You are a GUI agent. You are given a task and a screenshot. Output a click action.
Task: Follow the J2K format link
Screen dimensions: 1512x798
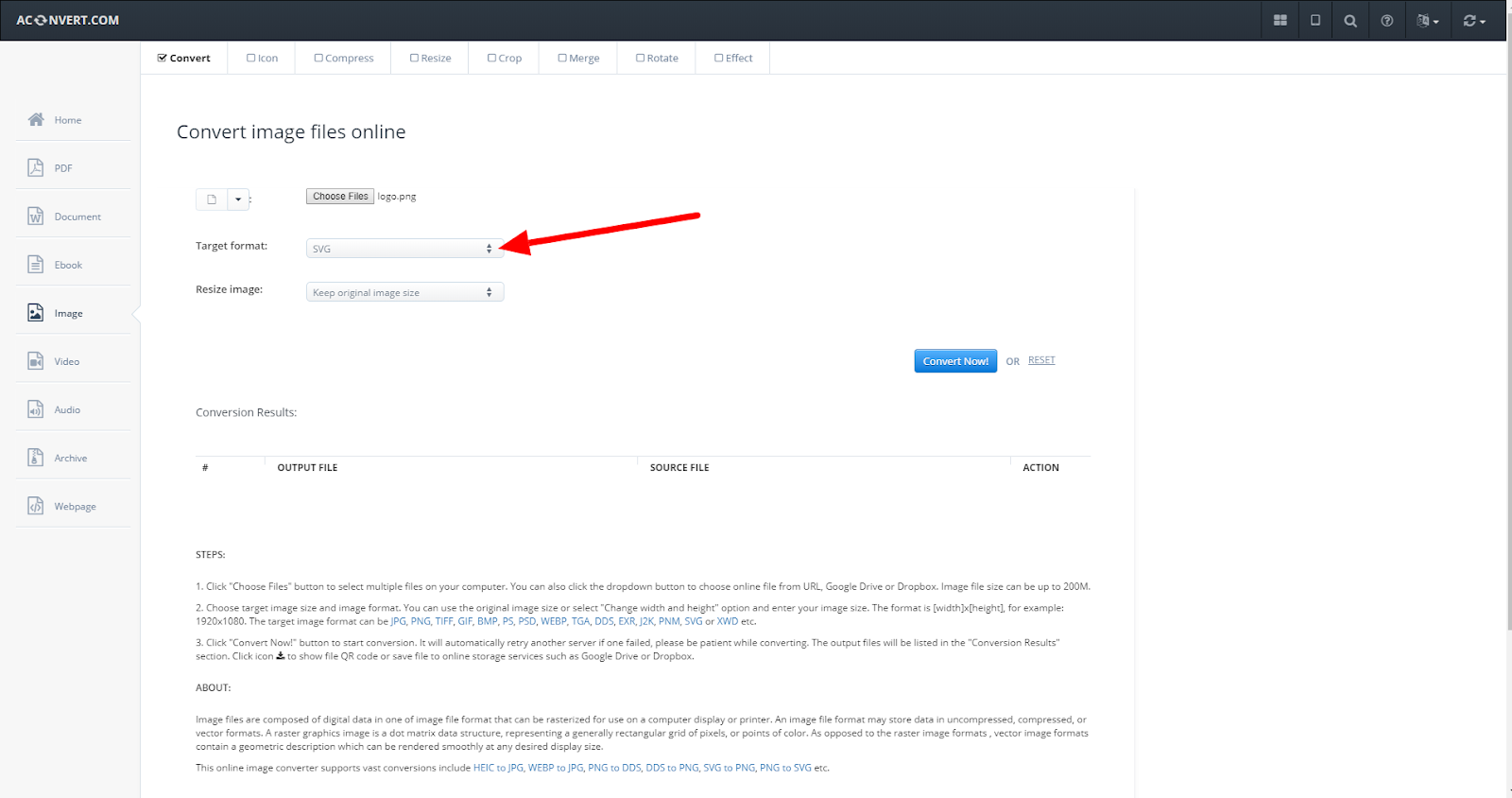[646, 621]
